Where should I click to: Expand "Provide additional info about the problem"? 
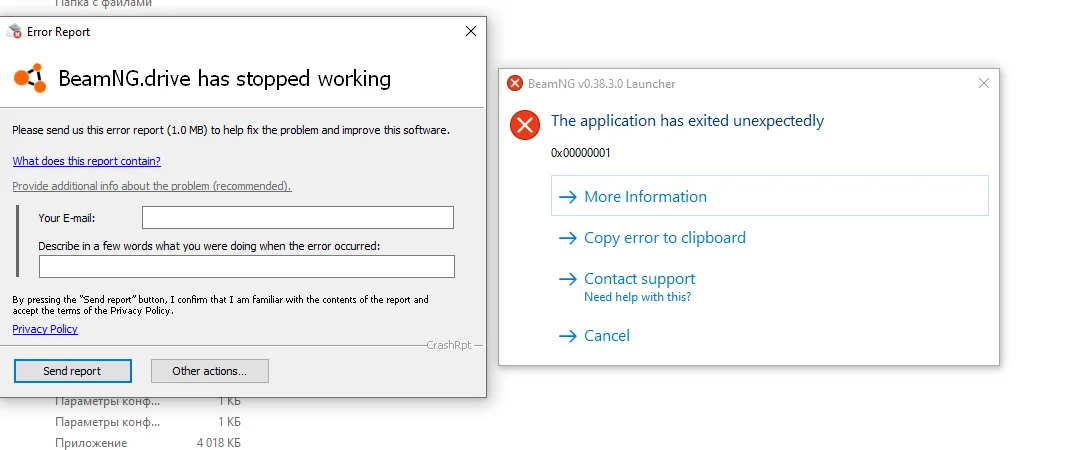[x=151, y=187]
